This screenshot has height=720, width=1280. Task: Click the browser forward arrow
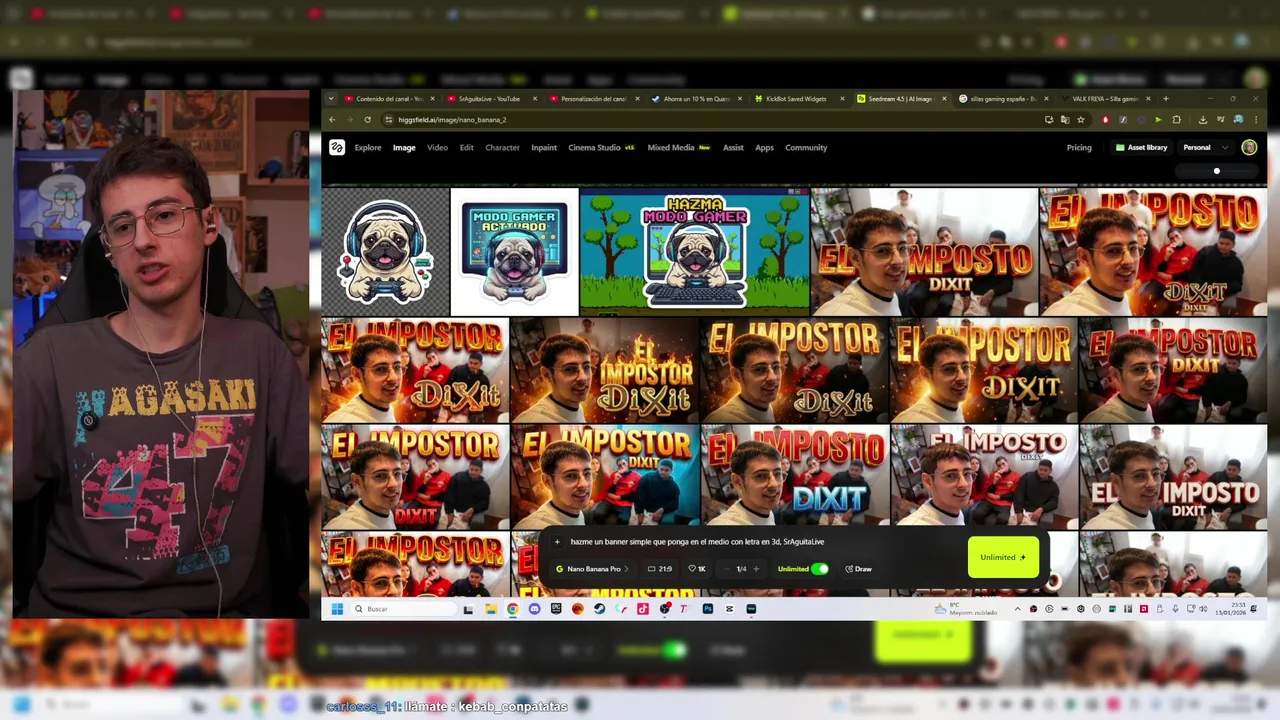349,119
